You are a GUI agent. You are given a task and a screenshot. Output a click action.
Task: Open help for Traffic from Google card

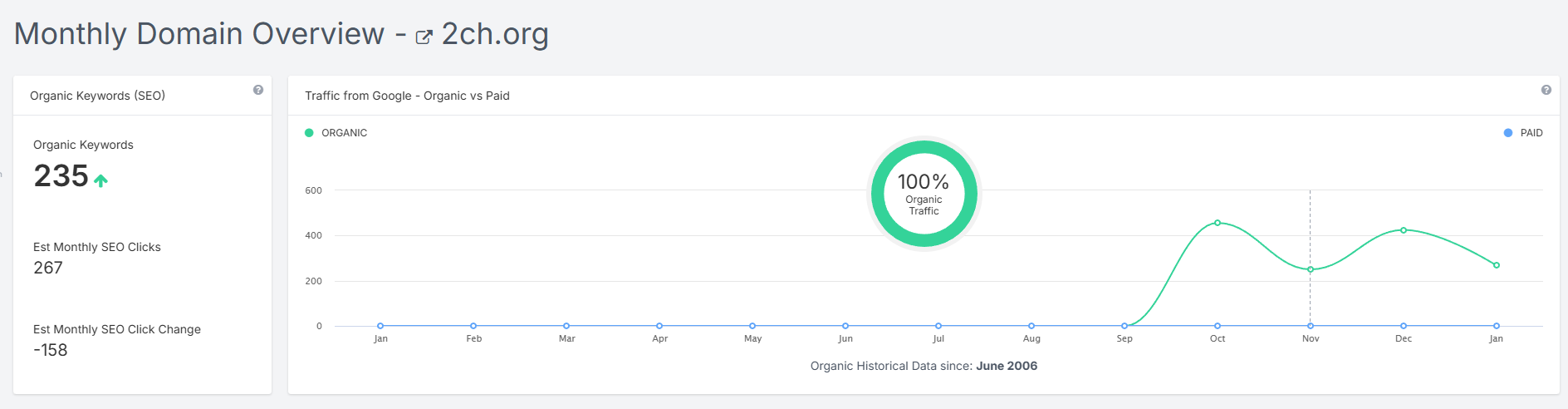point(1546,90)
